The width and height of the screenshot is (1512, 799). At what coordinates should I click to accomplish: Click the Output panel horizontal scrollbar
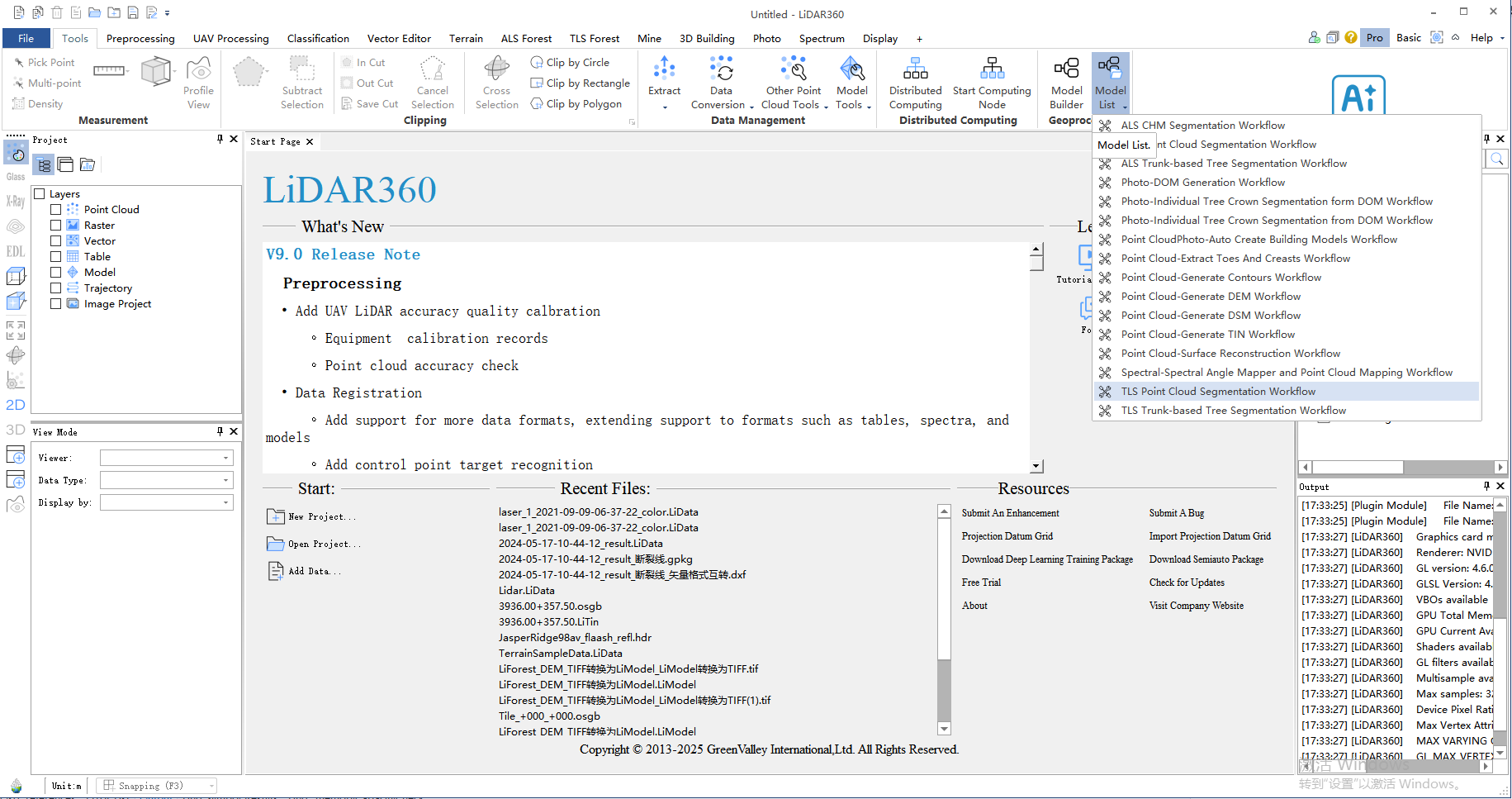click(x=1396, y=766)
